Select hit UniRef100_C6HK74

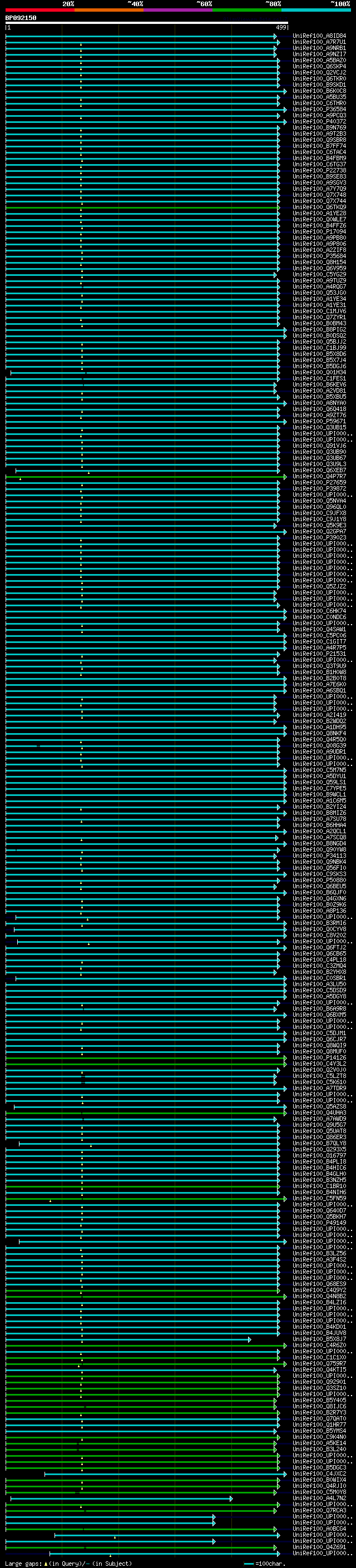tap(319, 611)
